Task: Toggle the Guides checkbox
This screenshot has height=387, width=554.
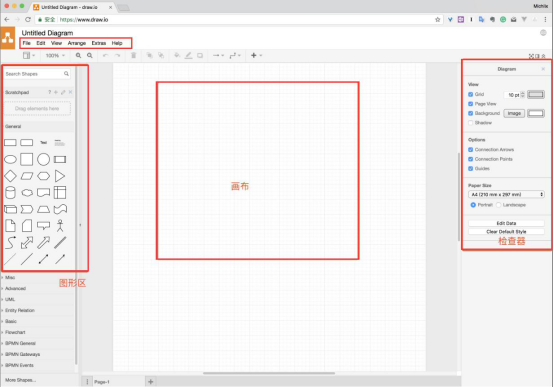Action: pos(471,169)
